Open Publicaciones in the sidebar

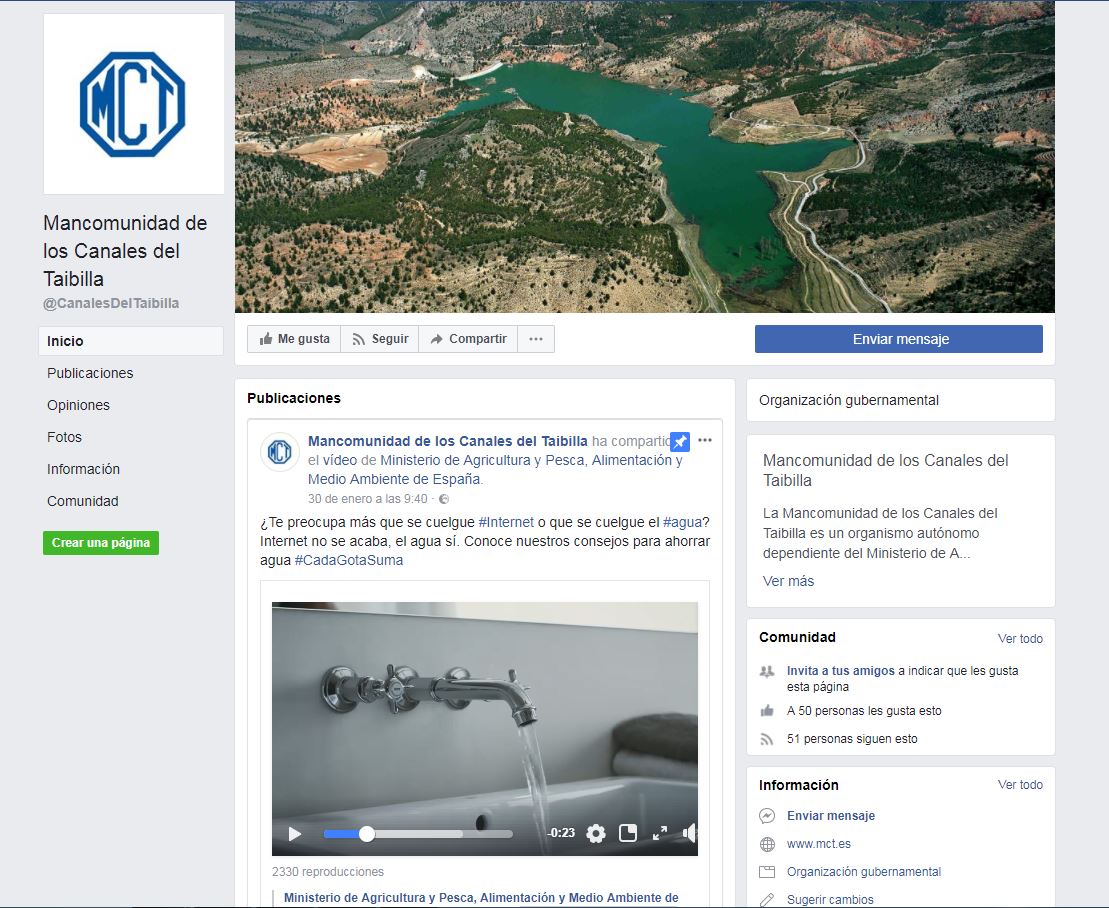tap(90, 373)
